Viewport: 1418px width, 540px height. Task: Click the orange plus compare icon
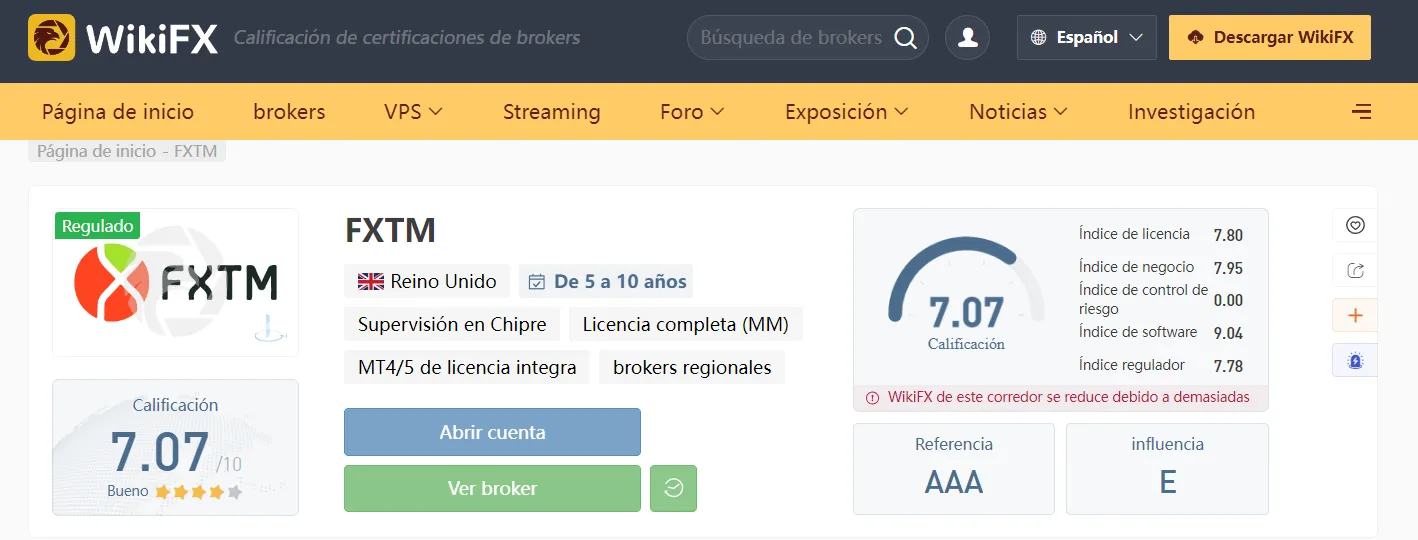[1355, 316]
